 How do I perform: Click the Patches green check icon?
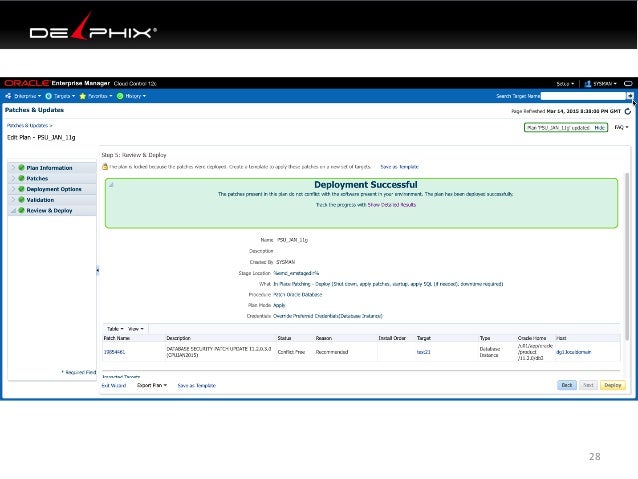point(21,178)
